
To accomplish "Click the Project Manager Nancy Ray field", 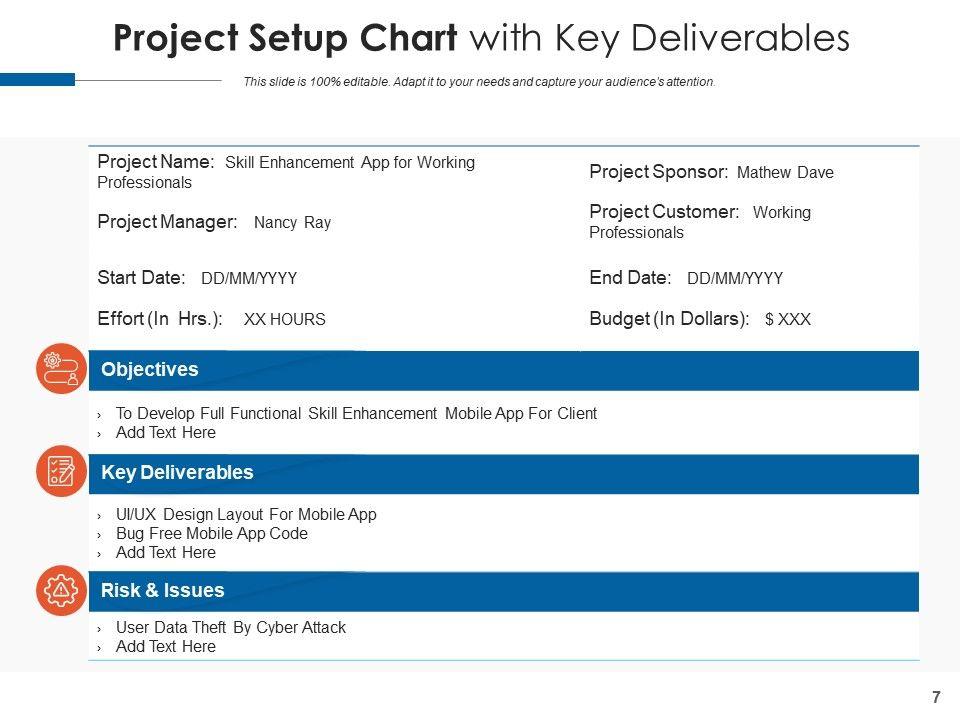I will point(214,222).
